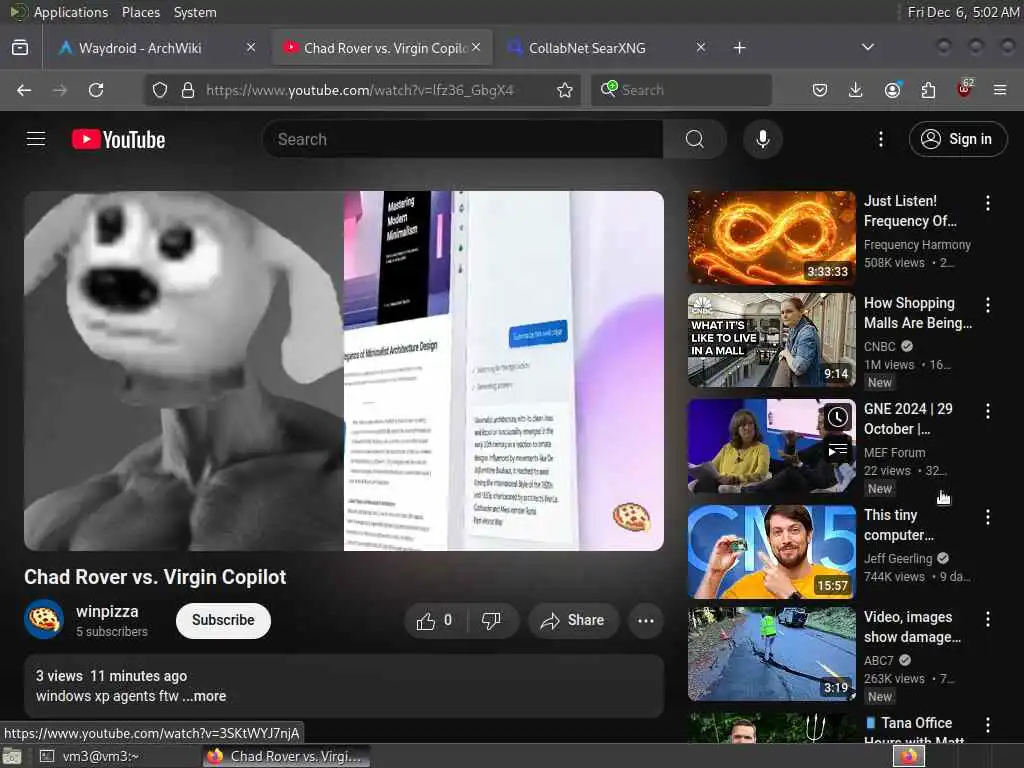View site security padlock info

click(x=188, y=90)
